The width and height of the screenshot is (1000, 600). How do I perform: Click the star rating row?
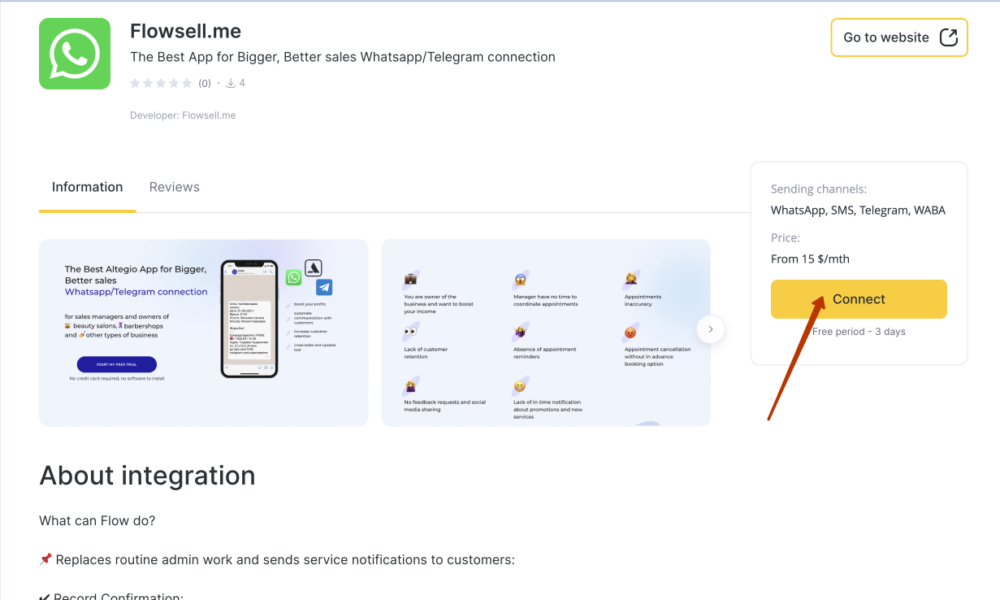161,83
